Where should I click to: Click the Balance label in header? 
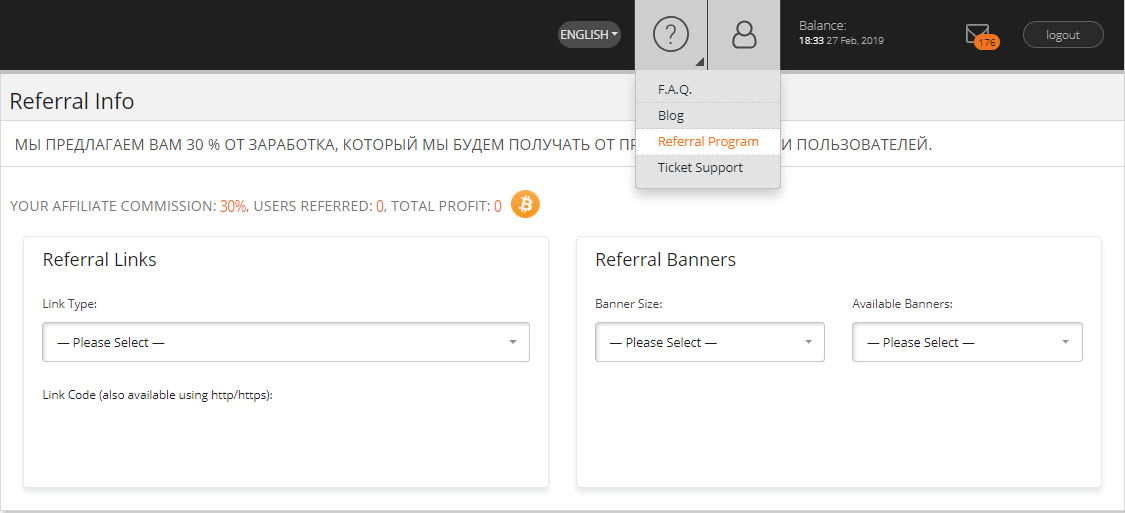point(822,25)
